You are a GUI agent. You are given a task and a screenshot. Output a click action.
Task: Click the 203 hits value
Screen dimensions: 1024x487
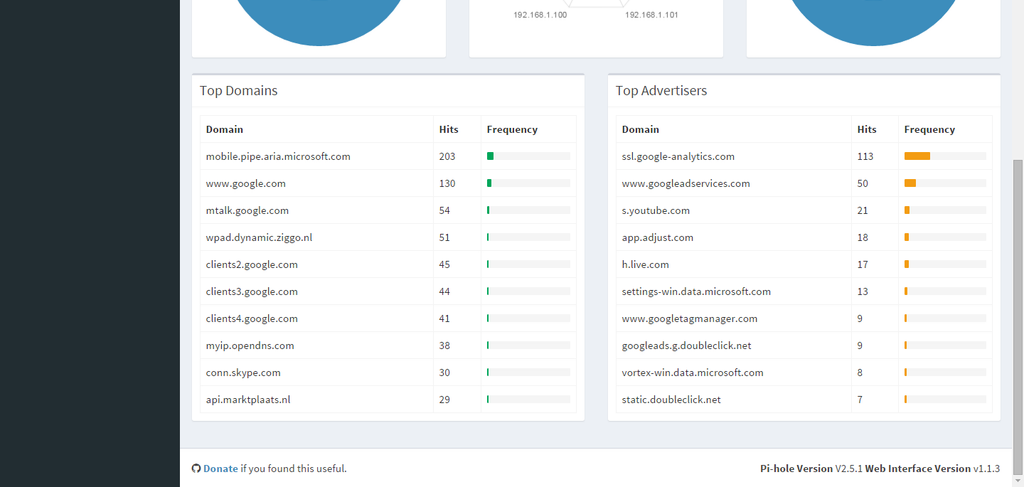click(447, 157)
